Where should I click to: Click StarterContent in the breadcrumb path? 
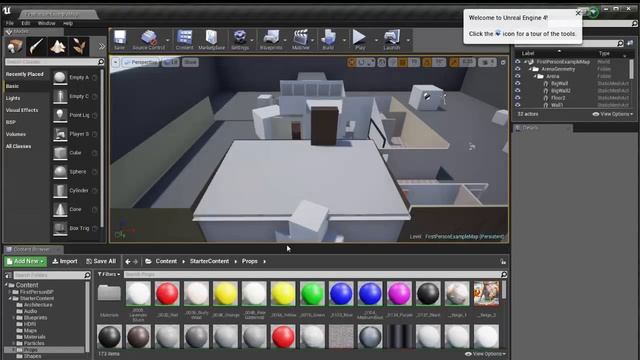coord(209,261)
